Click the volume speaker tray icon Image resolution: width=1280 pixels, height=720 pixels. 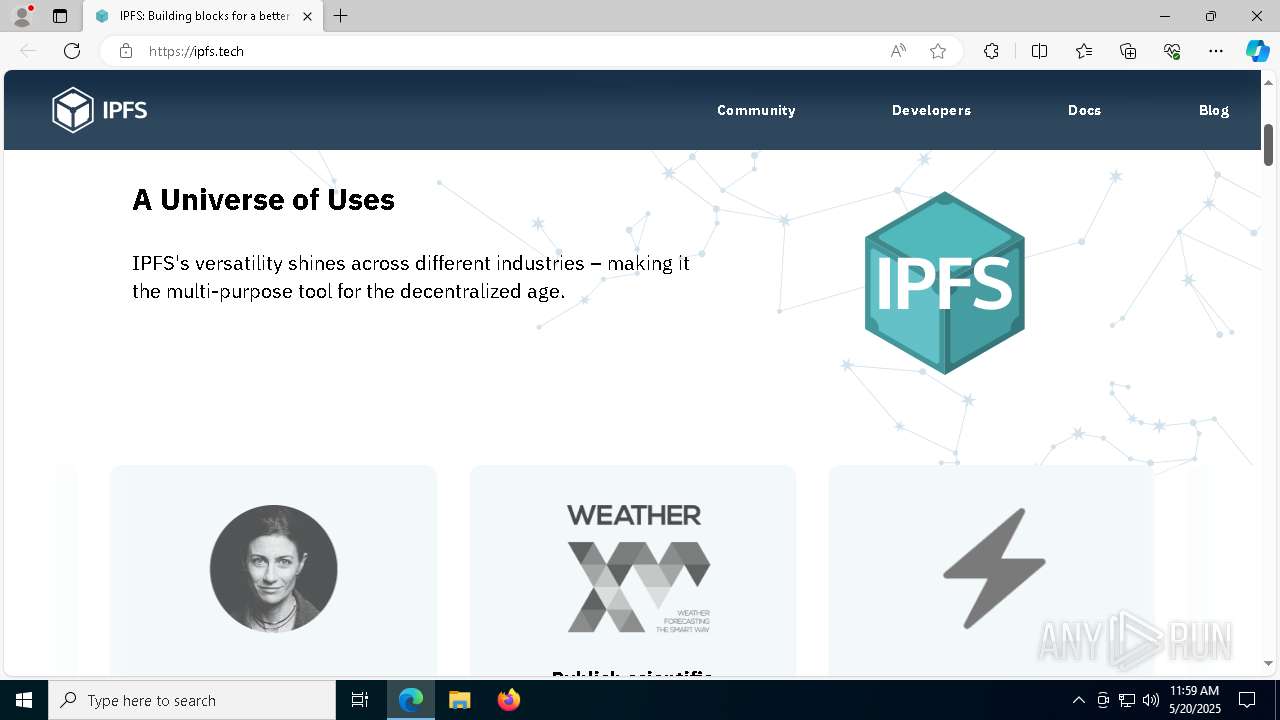[1151, 700]
